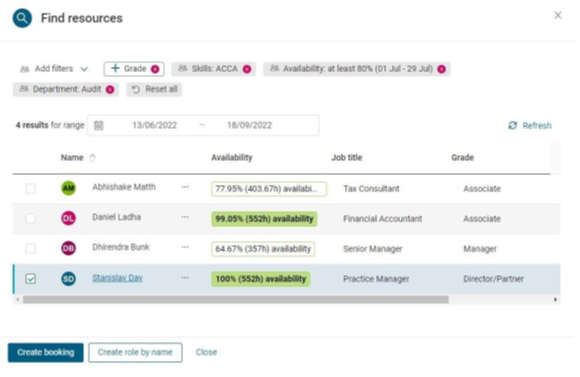Tick the checkbox for Abhishake Matth
This screenshot has width=580, height=377.
31,189
